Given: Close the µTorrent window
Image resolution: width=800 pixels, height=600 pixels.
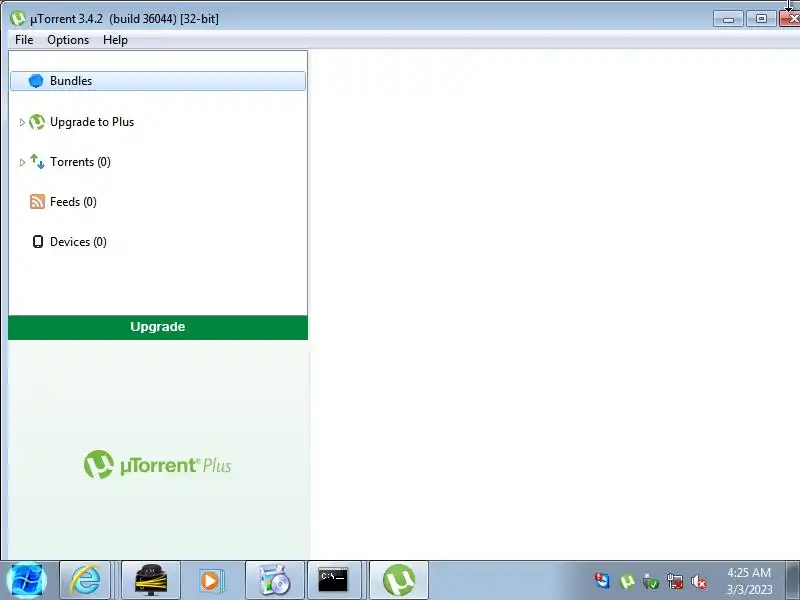Looking at the screenshot, I should pyautogui.click(x=790, y=19).
